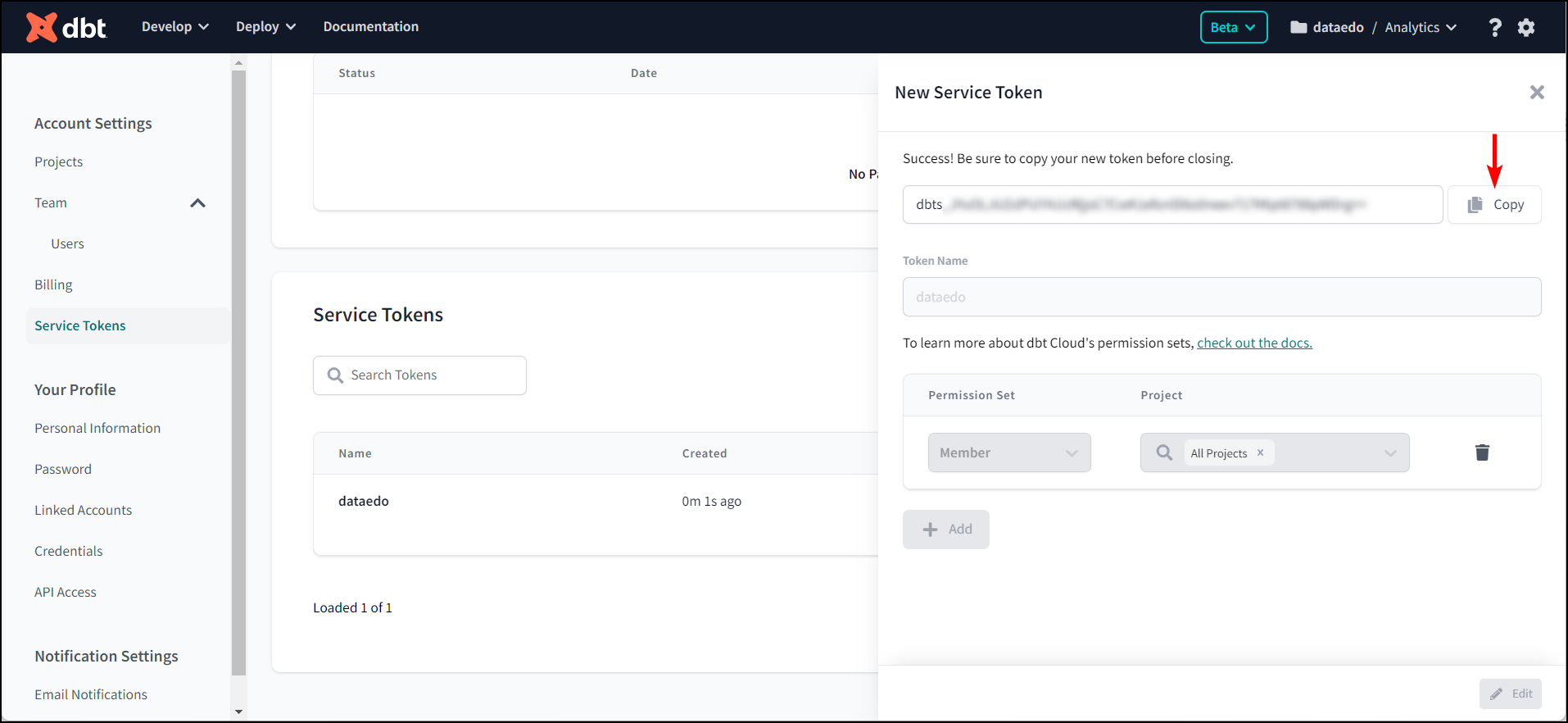Open the Deploy menu
This screenshot has width=1568, height=723.
265,27
